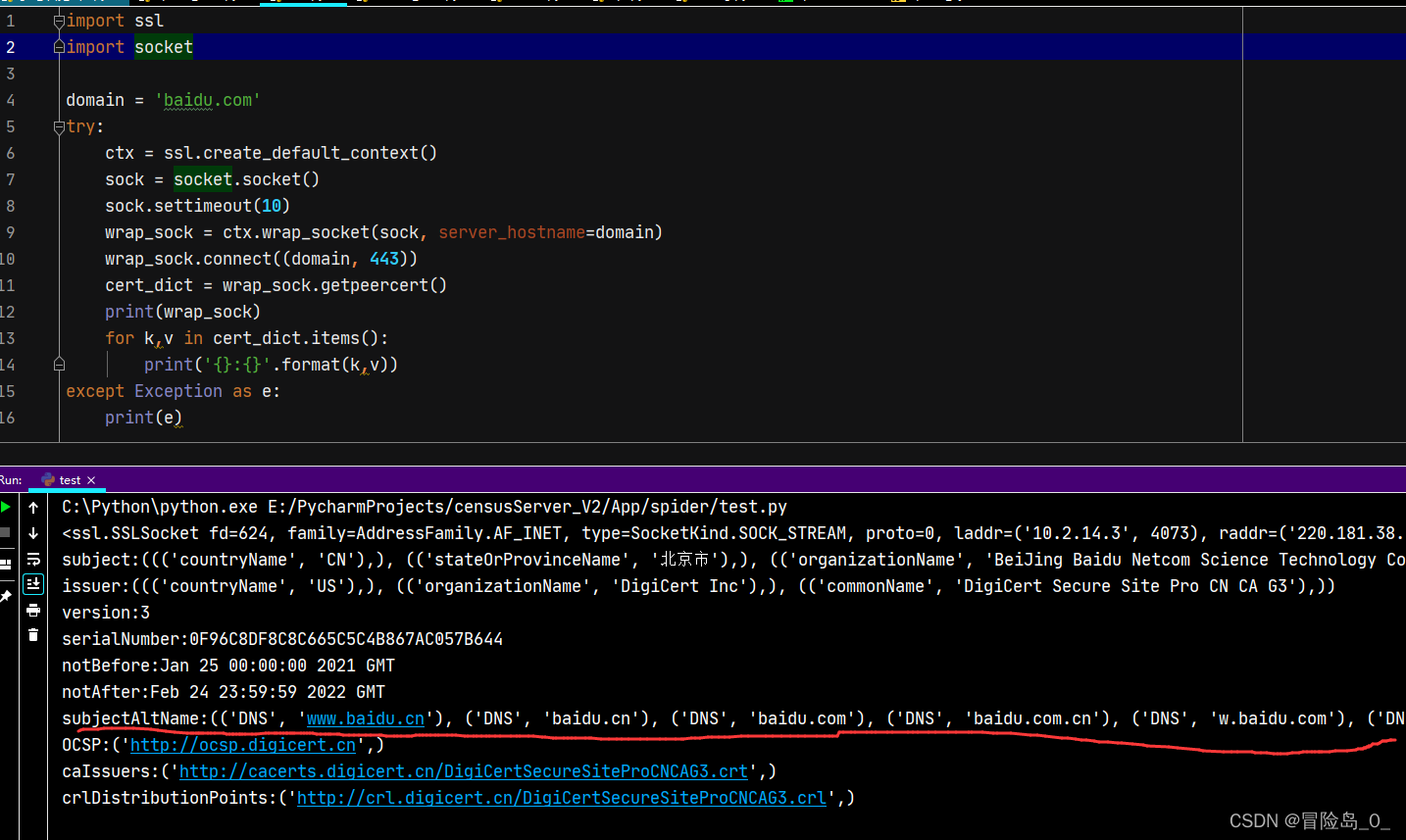Image resolution: width=1406 pixels, height=840 pixels.
Task: Rerun the test script
Action: coord(5,507)
